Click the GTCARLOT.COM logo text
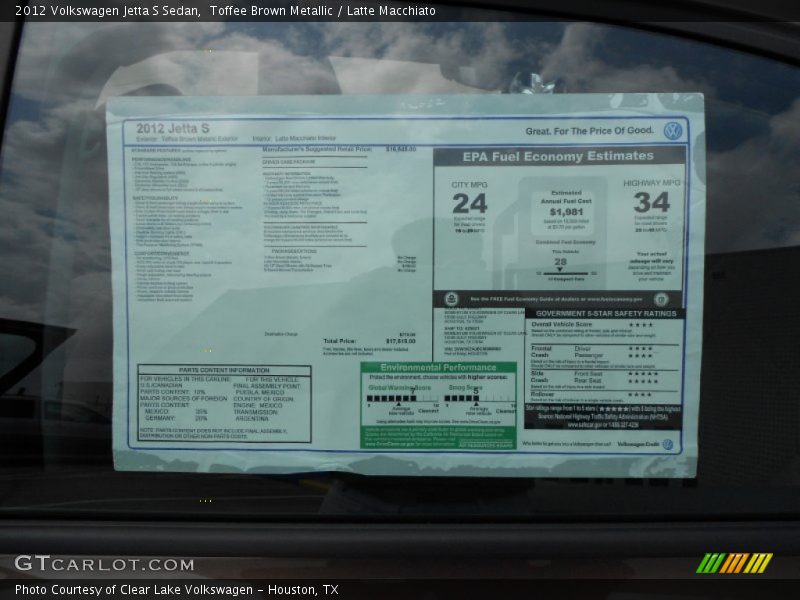800x600 pixels. tap(104, 564)
